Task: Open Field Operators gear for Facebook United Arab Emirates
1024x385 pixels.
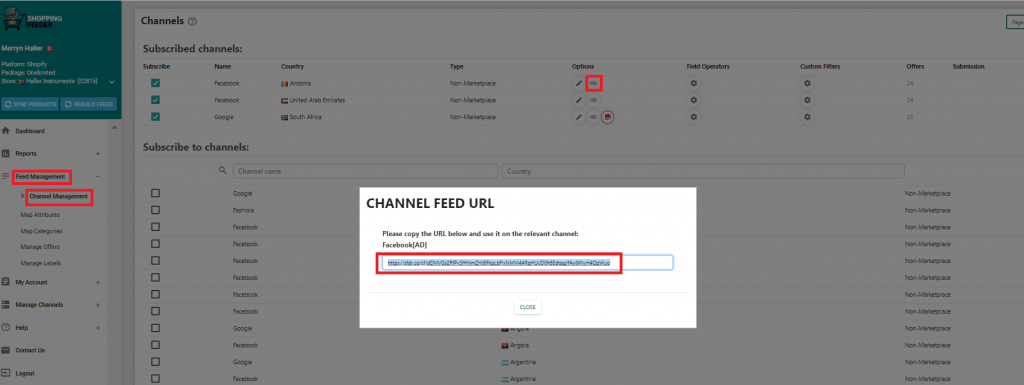Action: click(694, 100)
